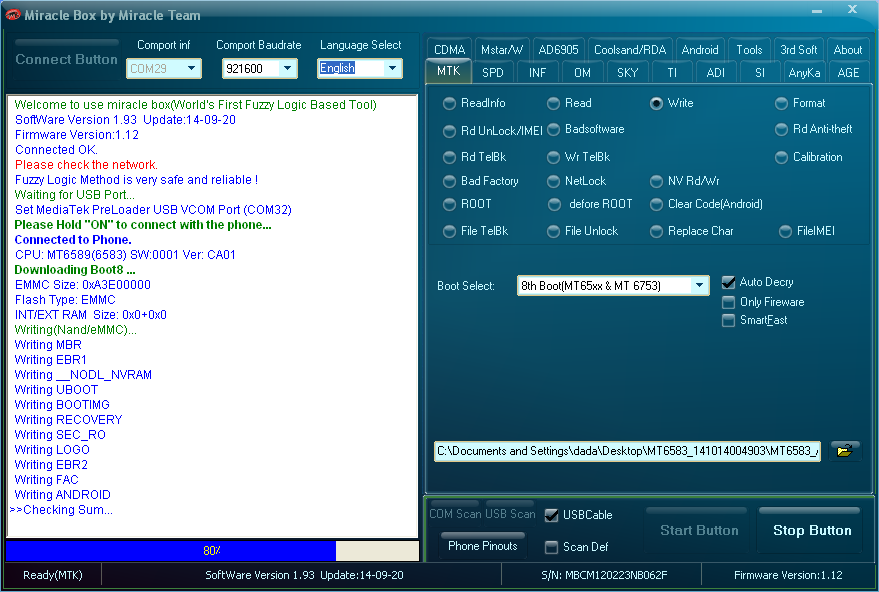
Task: Enable the Only Fireware checkbox
Action: tap(728, 302)
